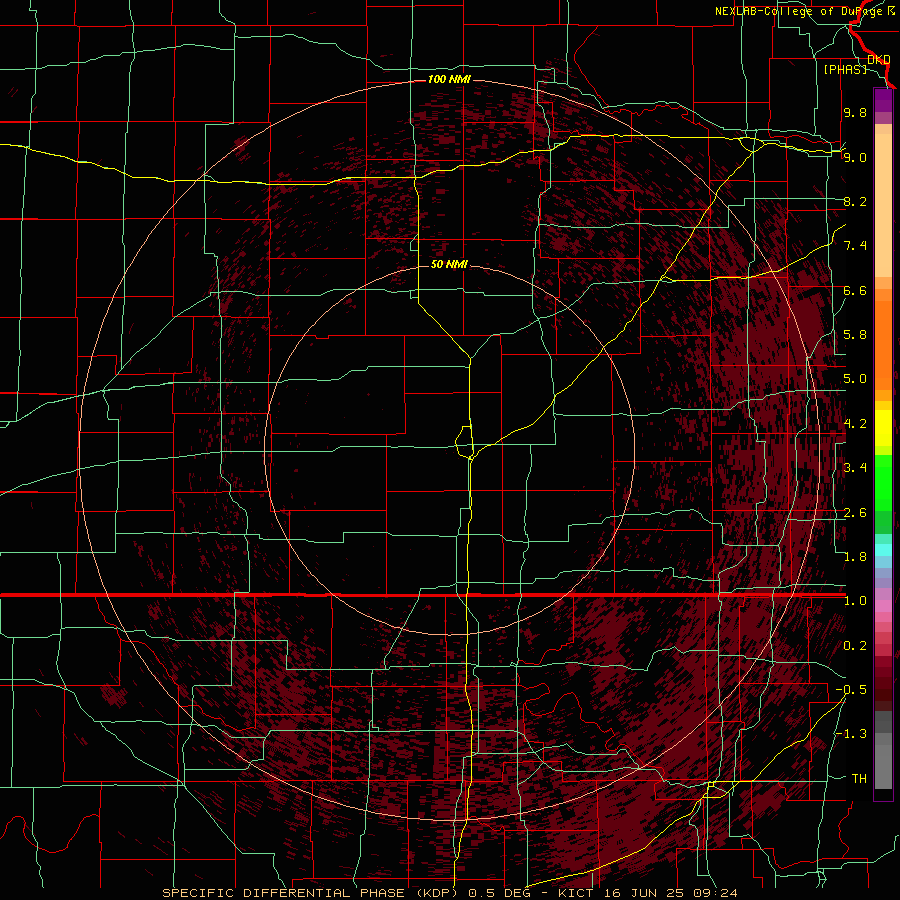This screenshot has width=900, height=900.
Task: Click the 9.8 scale value
Action: (855, 112)
